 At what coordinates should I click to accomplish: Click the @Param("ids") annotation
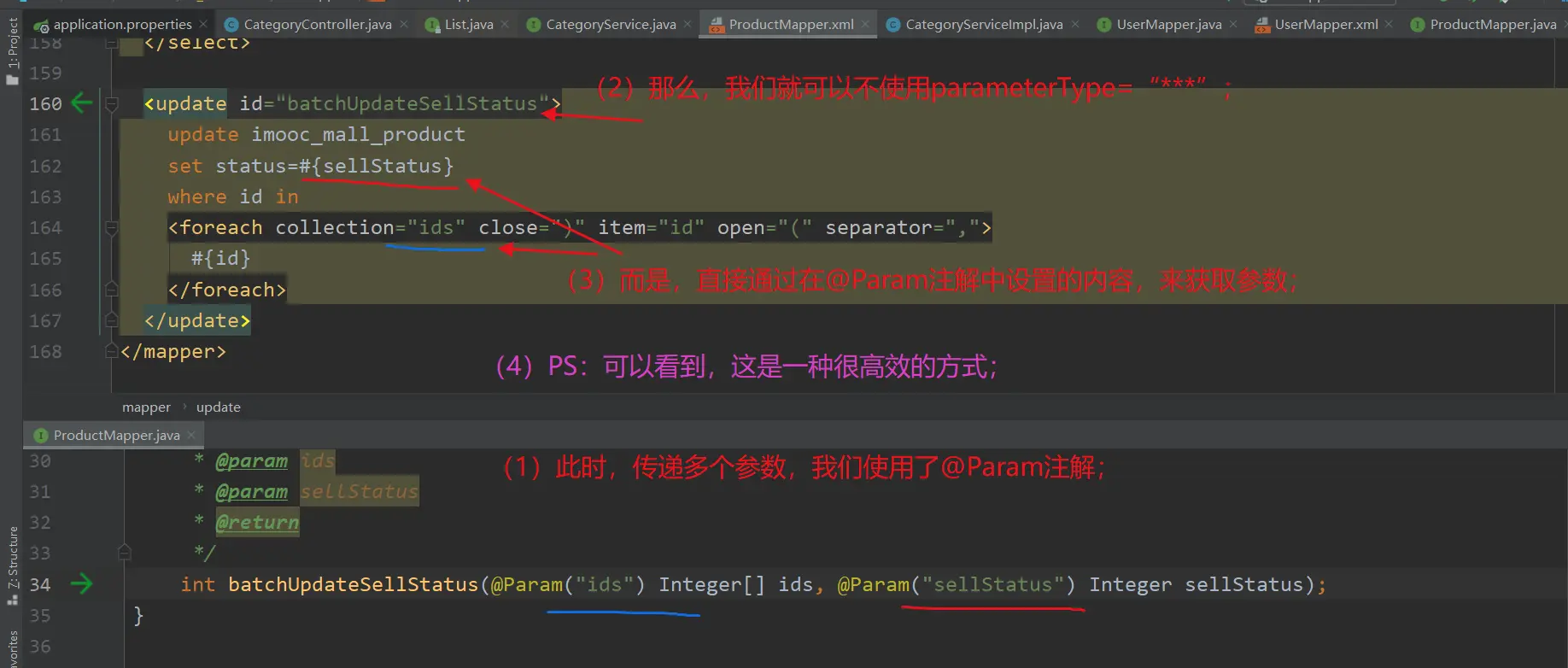[568, 584]
